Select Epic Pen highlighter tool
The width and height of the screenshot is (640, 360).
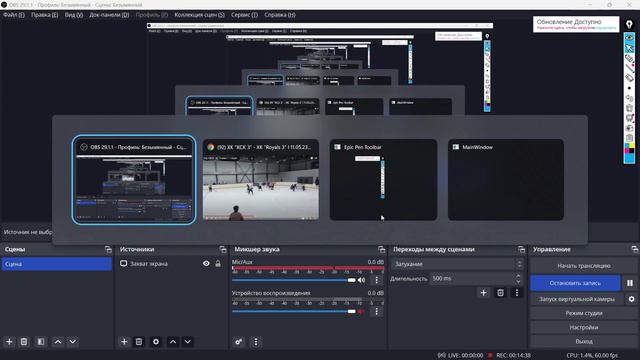coord(629,68)
